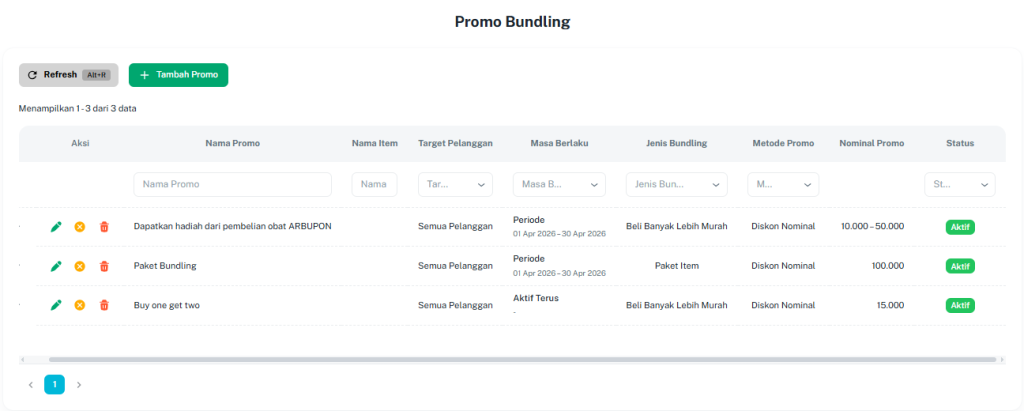Focus the Nama Promo filter field
Image resolution: width=1024 pixels, height=411 pixels.
(x=232, y=185)
